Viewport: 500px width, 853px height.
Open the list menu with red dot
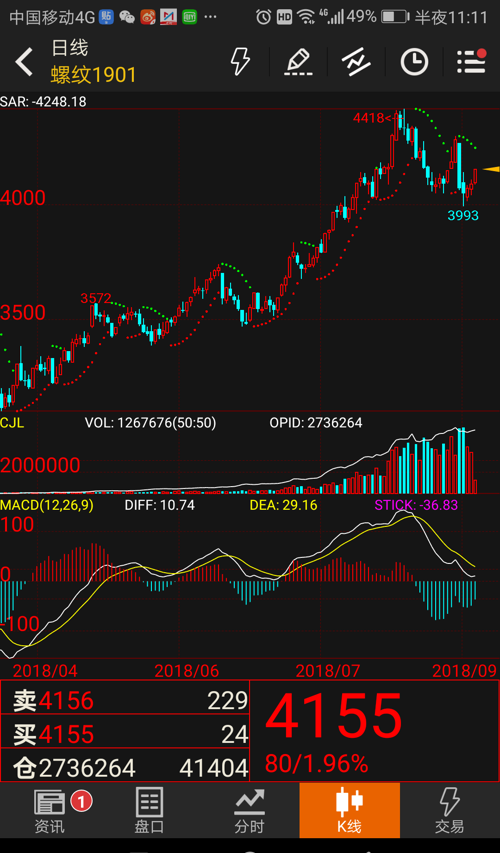[x=471, y=61]
